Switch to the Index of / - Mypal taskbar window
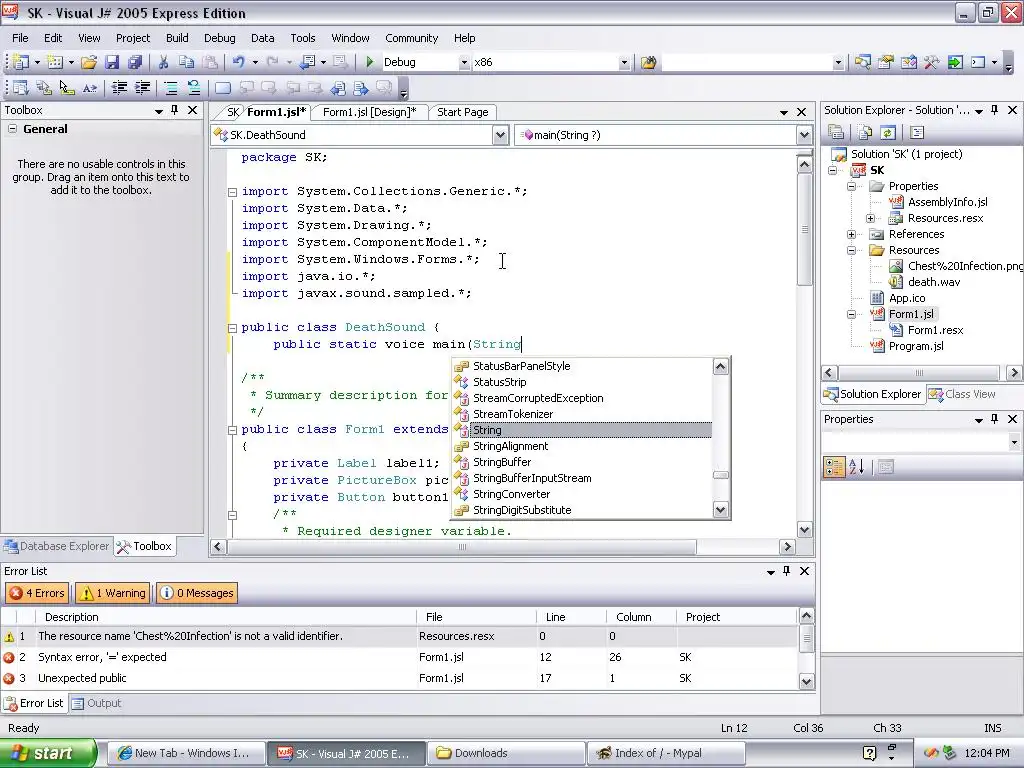This screenshot has width=1024, height=768. pos(666,753)
